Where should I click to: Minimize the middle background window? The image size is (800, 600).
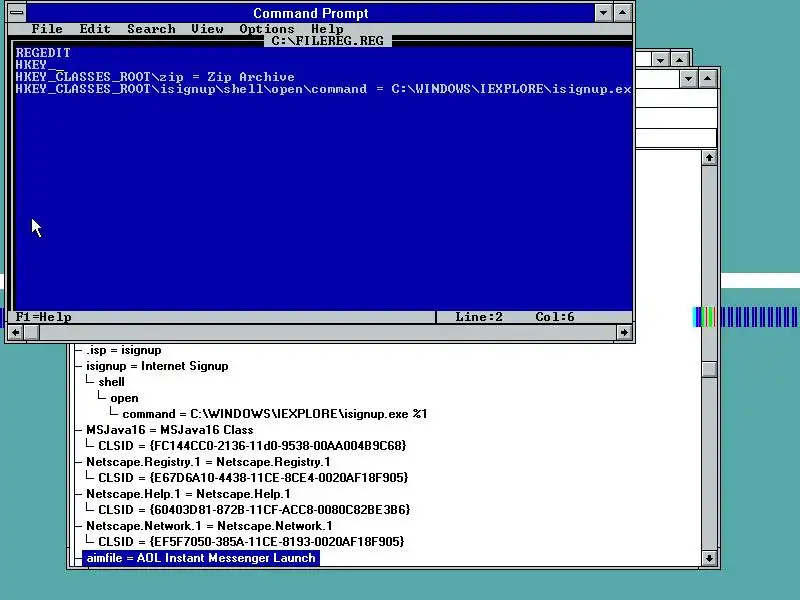tap(661, 60)
